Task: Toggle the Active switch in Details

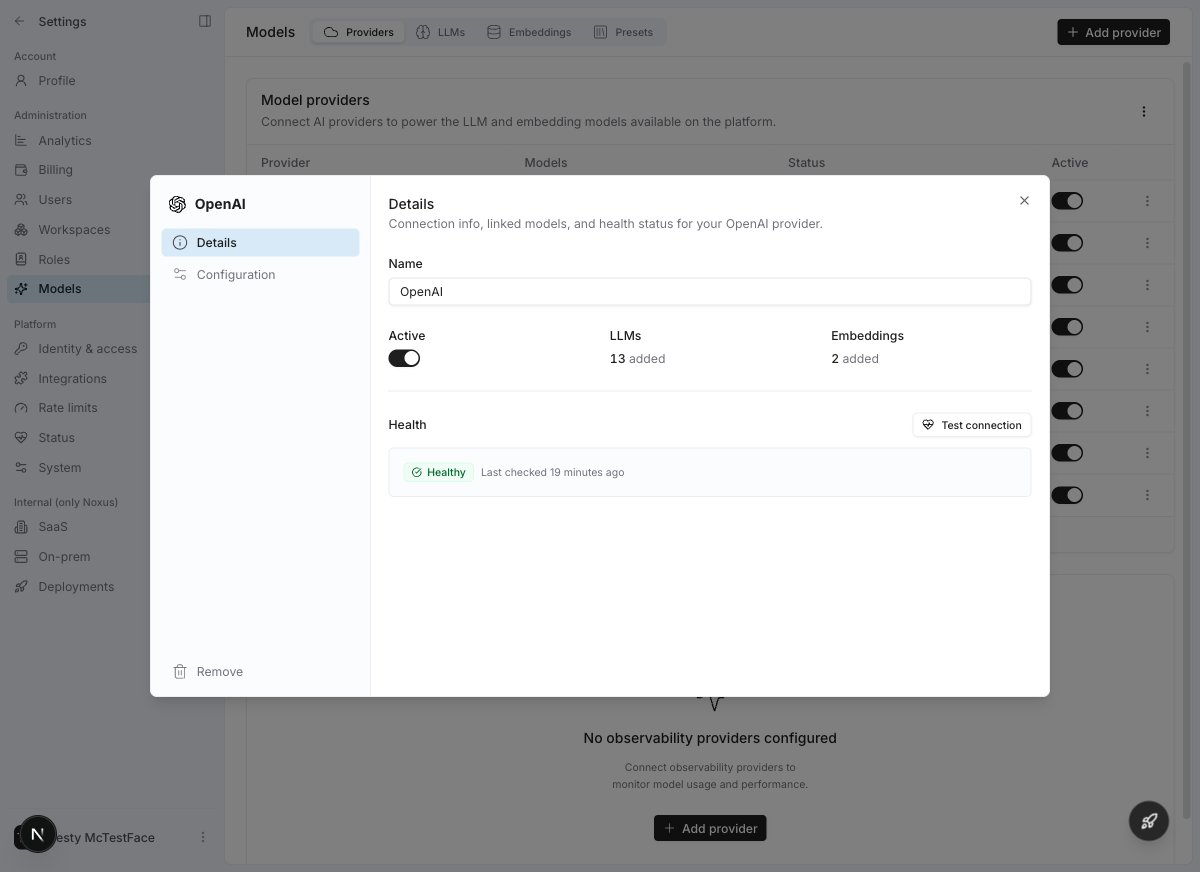Action: click(404, 358)
